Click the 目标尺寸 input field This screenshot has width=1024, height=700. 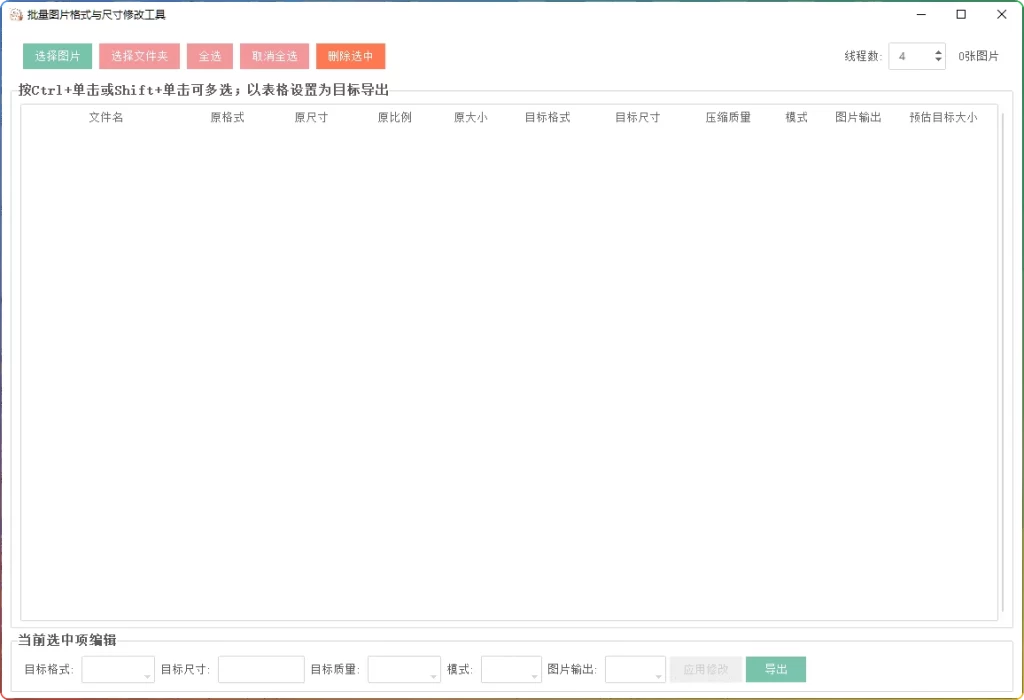[261, 669]
